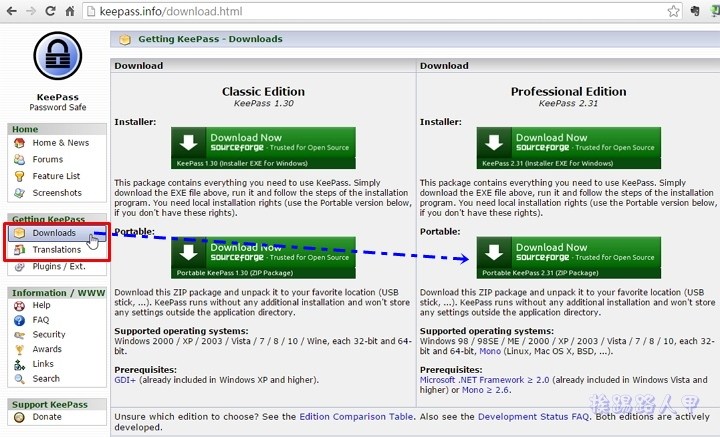
Task: Open the Help sidebar link
Action: [x=41, y=305]
